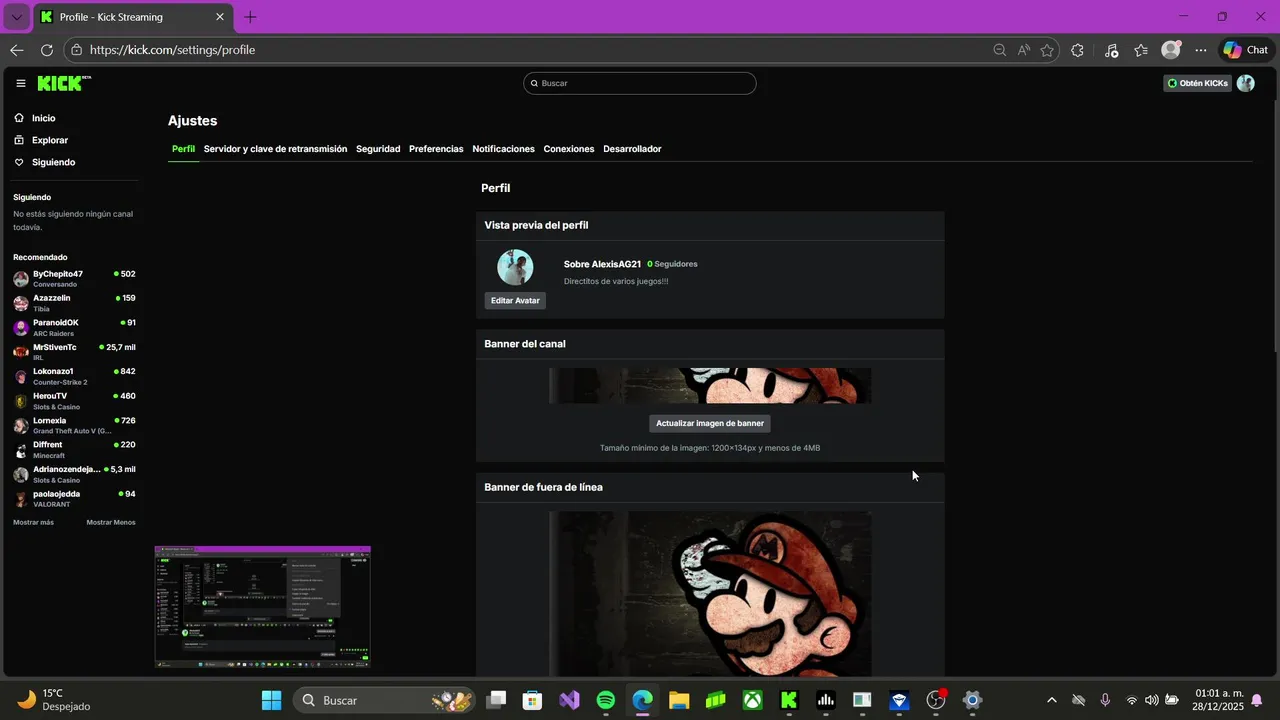Open Azazzelin recommended channel
Screen dimensions: 1280x720
tap(74, 303)
